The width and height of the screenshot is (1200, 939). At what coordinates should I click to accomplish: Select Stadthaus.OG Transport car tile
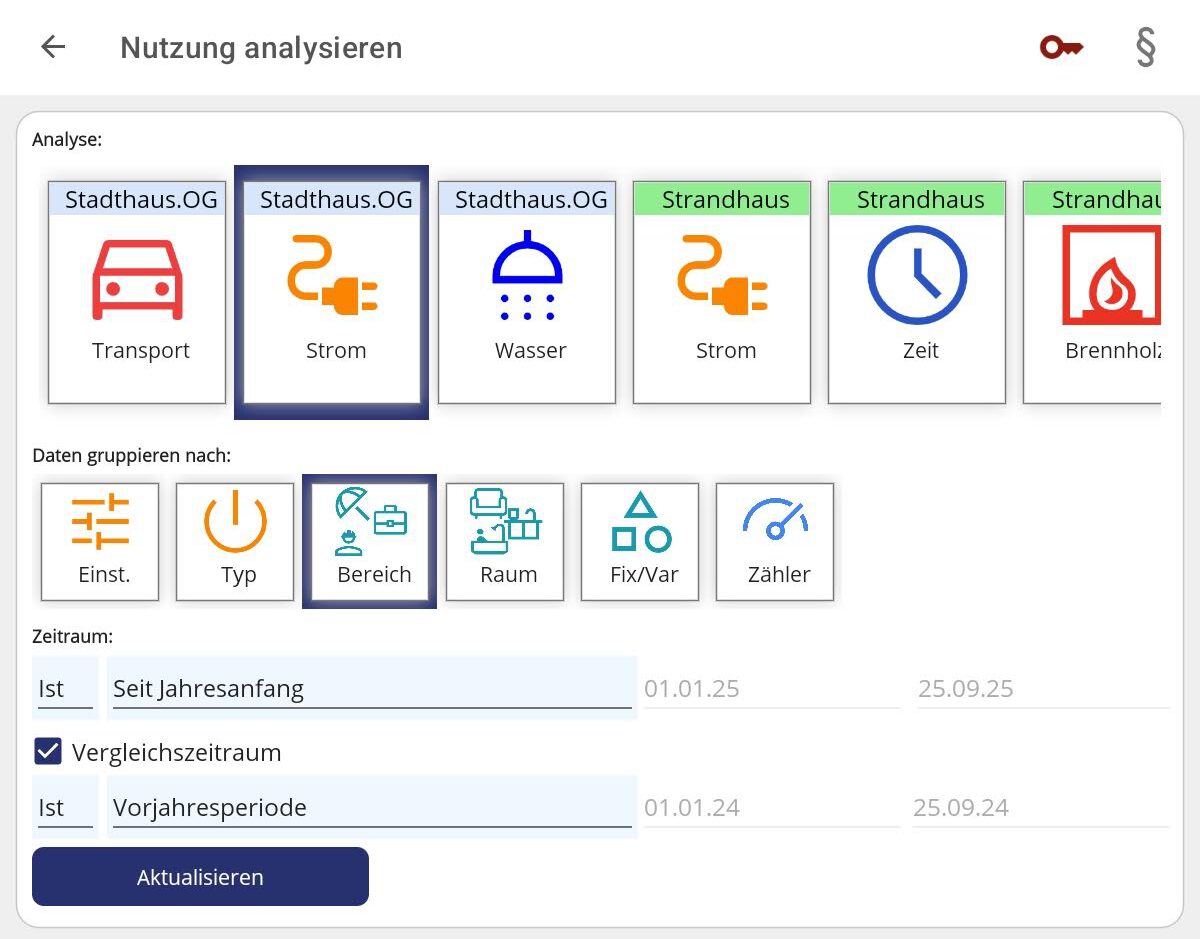(137, 292)
